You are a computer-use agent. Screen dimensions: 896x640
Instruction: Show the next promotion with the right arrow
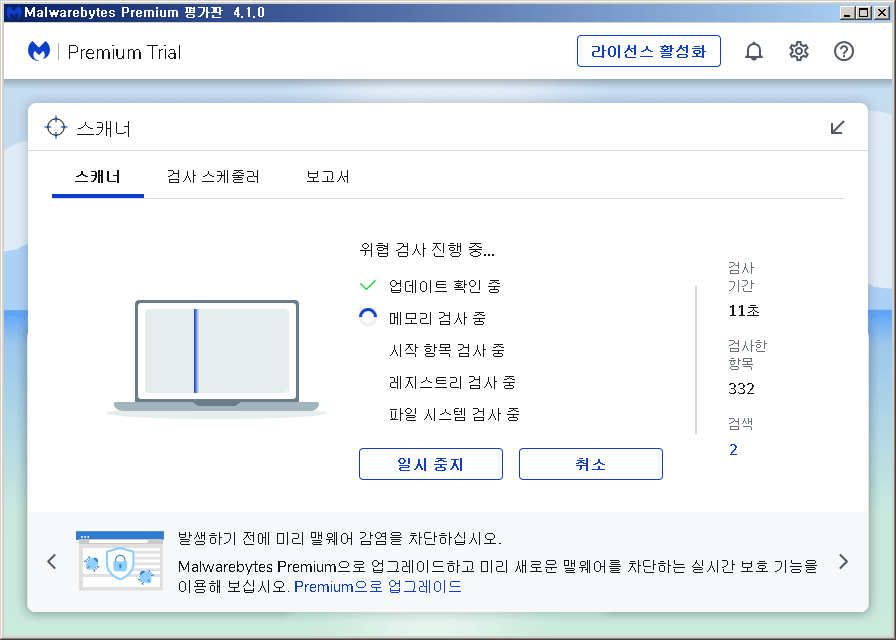click(x=843, y=562)
